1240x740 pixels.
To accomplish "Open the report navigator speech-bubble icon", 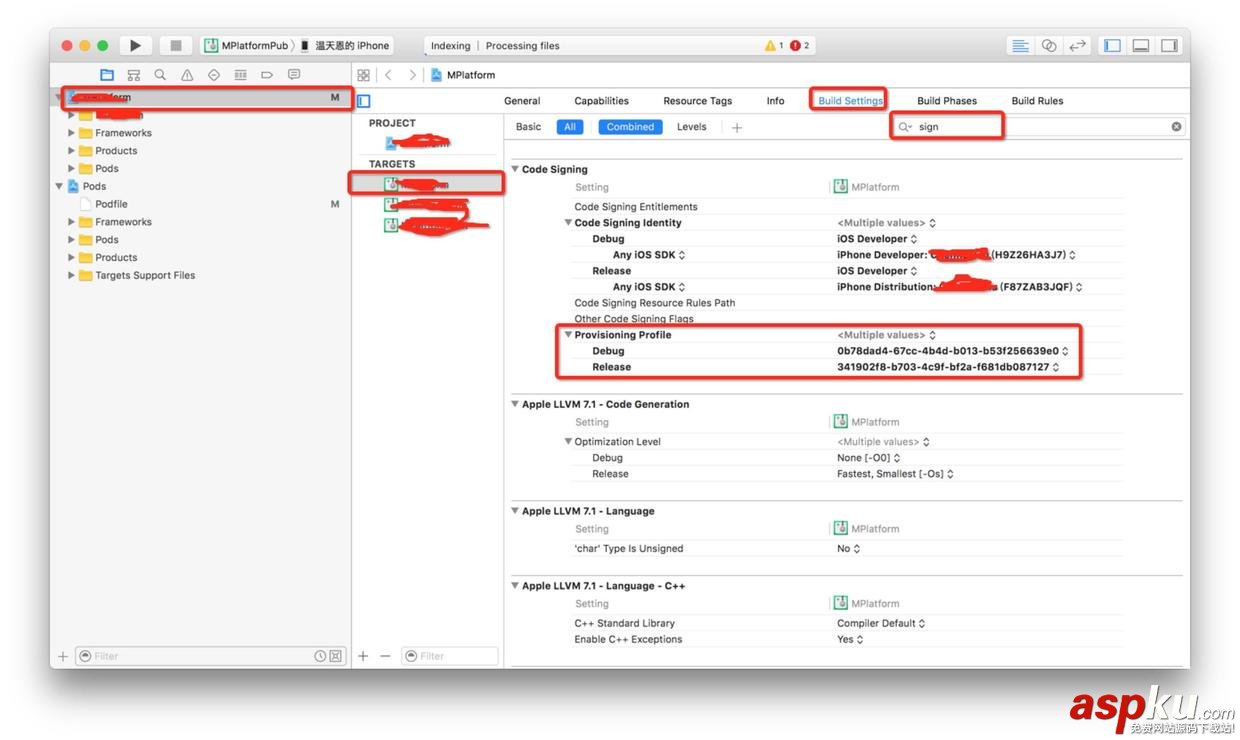I will click(x=294, y=75).
